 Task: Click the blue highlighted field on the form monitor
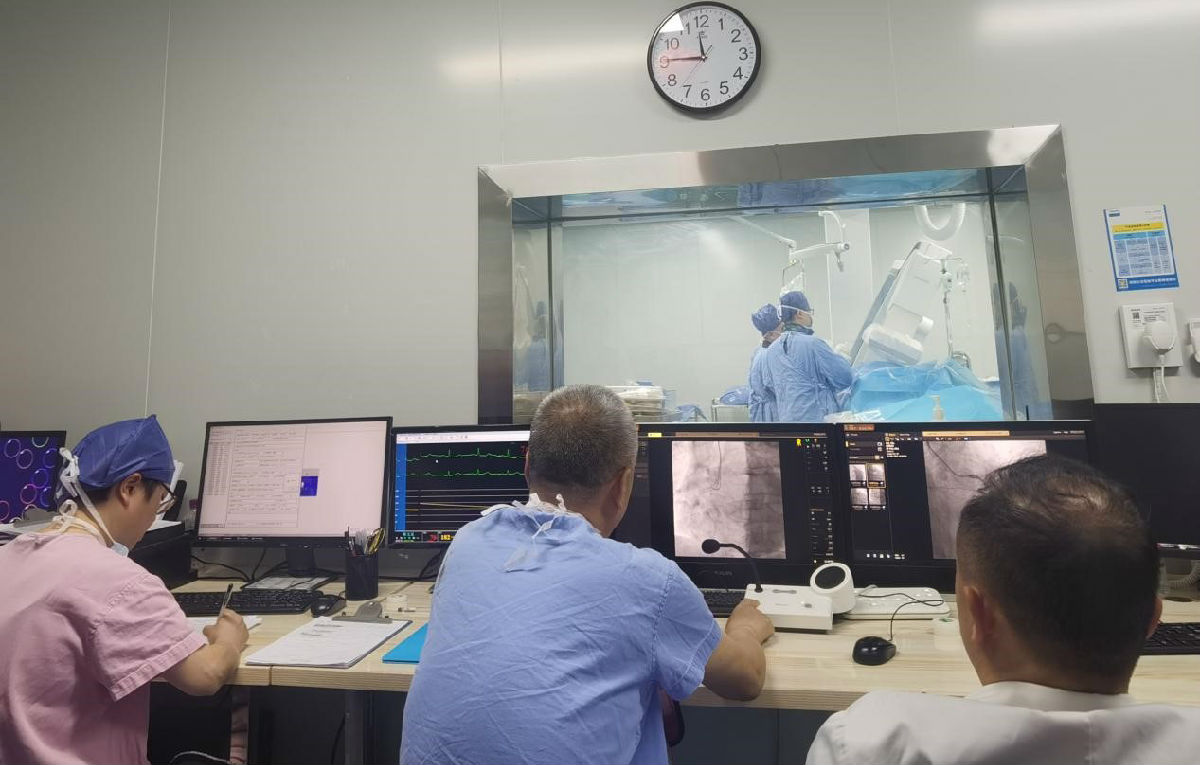pos(309,485)
